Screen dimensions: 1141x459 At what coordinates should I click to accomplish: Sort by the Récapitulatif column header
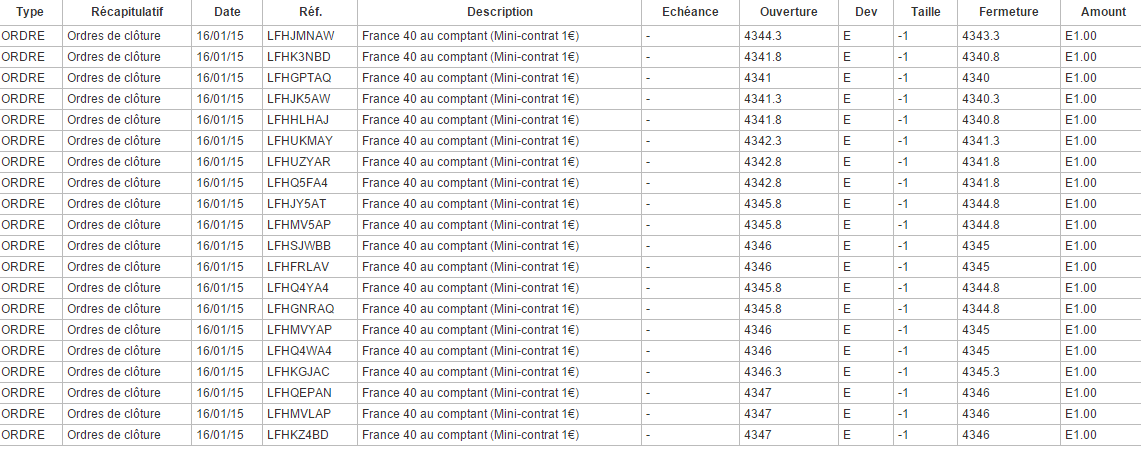(x=127, y=12)
